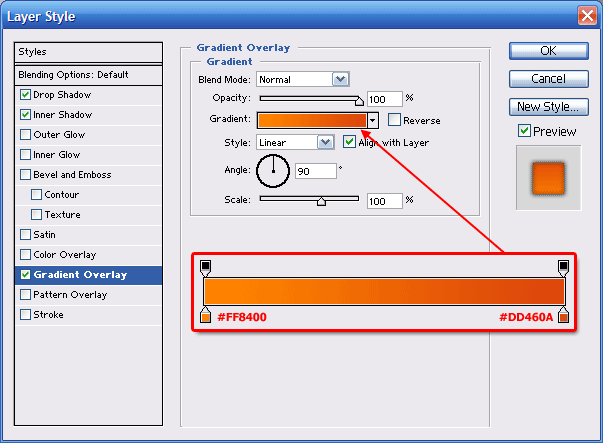
Task: Click the orange style preview thumbnail
Action: (x=547, y=178)
